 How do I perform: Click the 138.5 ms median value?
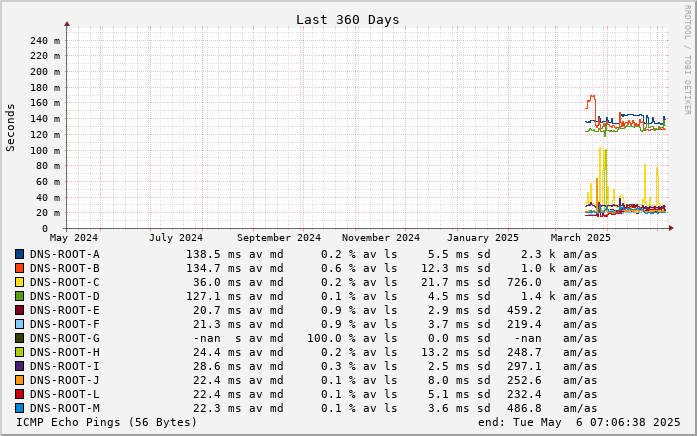tap(213, 254)
